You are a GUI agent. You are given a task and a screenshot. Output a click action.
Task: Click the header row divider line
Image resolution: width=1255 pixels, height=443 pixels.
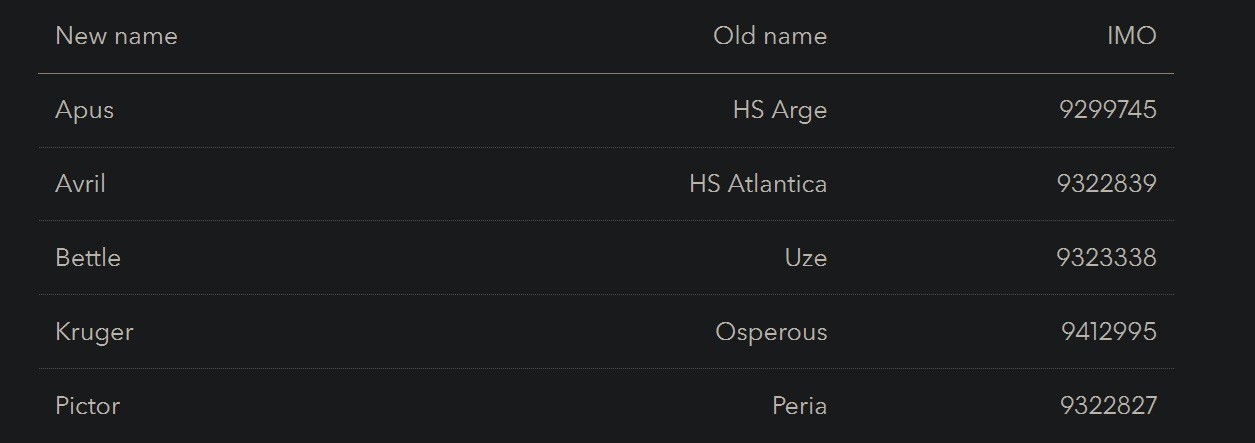(605, 74)
